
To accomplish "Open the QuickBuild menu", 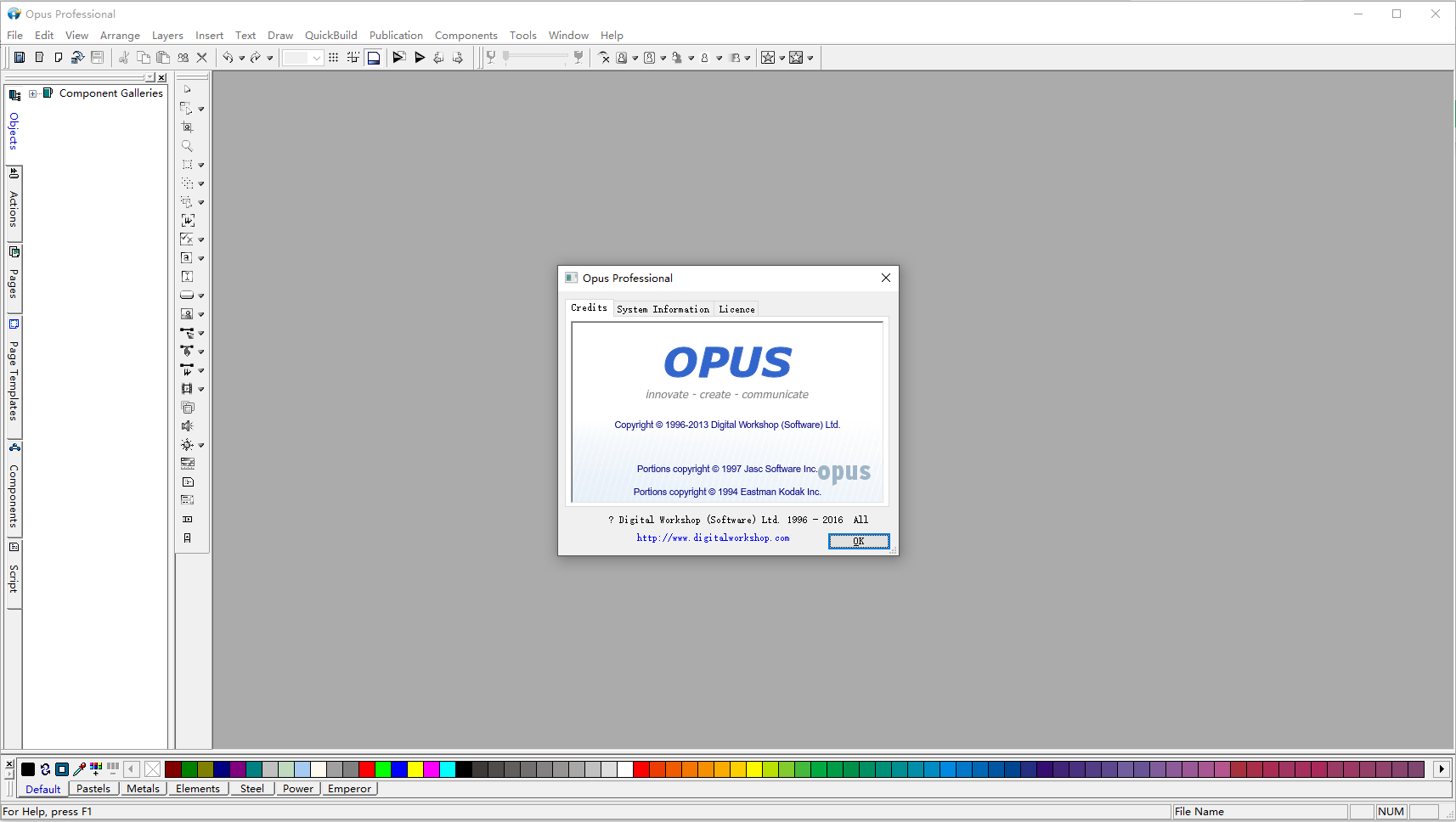I will [x=331, y=36].
